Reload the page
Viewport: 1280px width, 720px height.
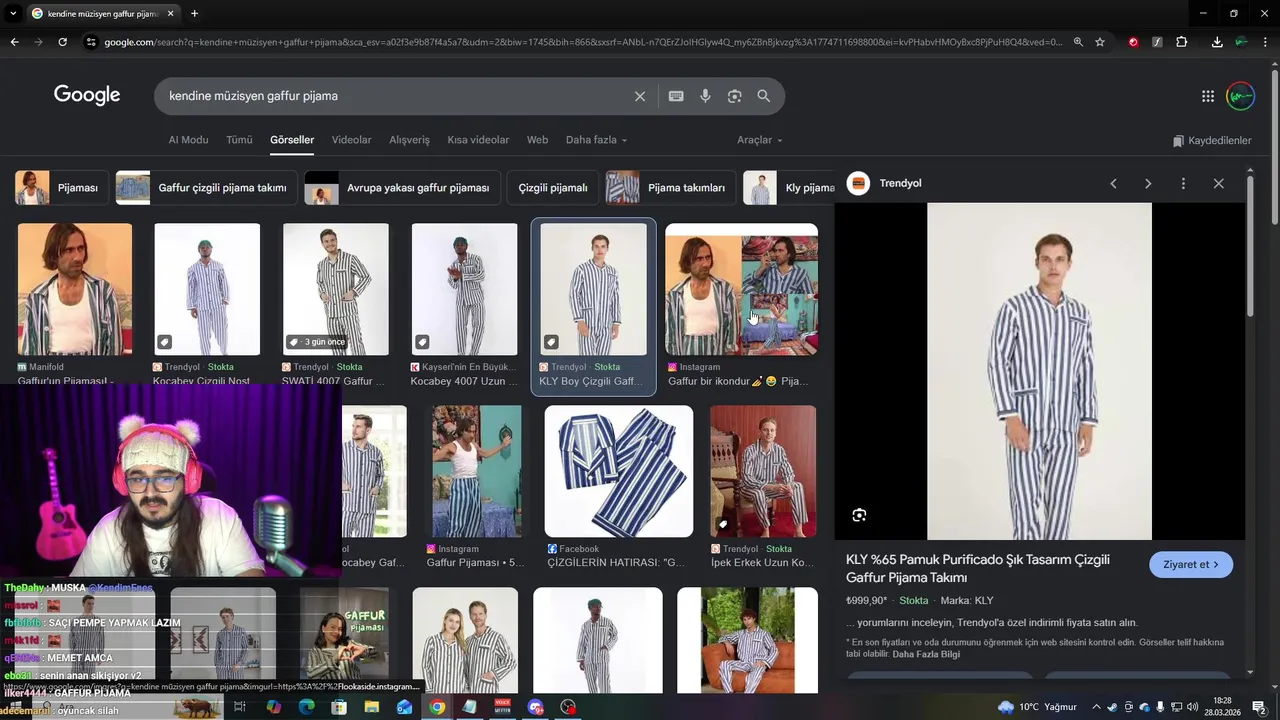(62, 42)
